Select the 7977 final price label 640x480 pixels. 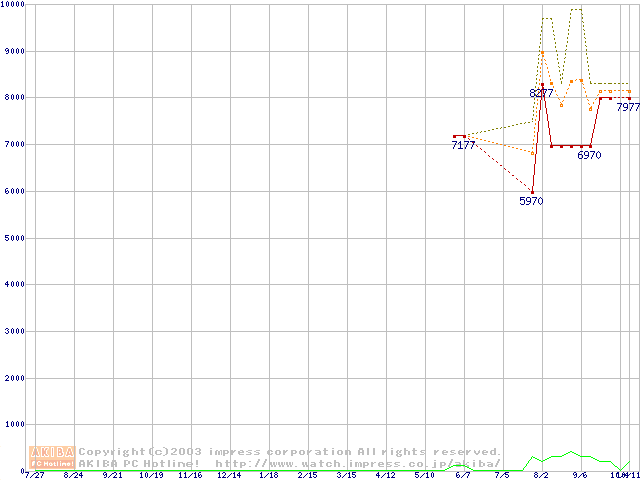(628, 107)
